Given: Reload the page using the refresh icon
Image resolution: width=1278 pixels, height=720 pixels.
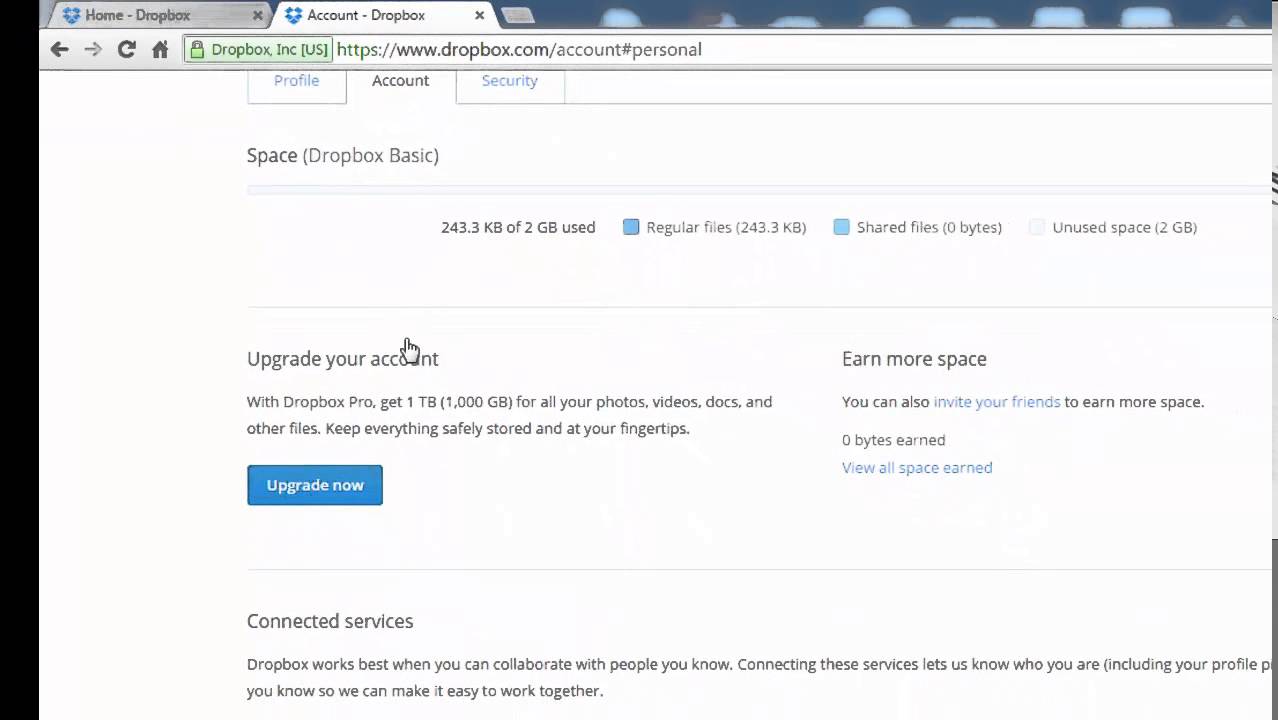Looking at the screenshot, I should (x=126, y=49).
